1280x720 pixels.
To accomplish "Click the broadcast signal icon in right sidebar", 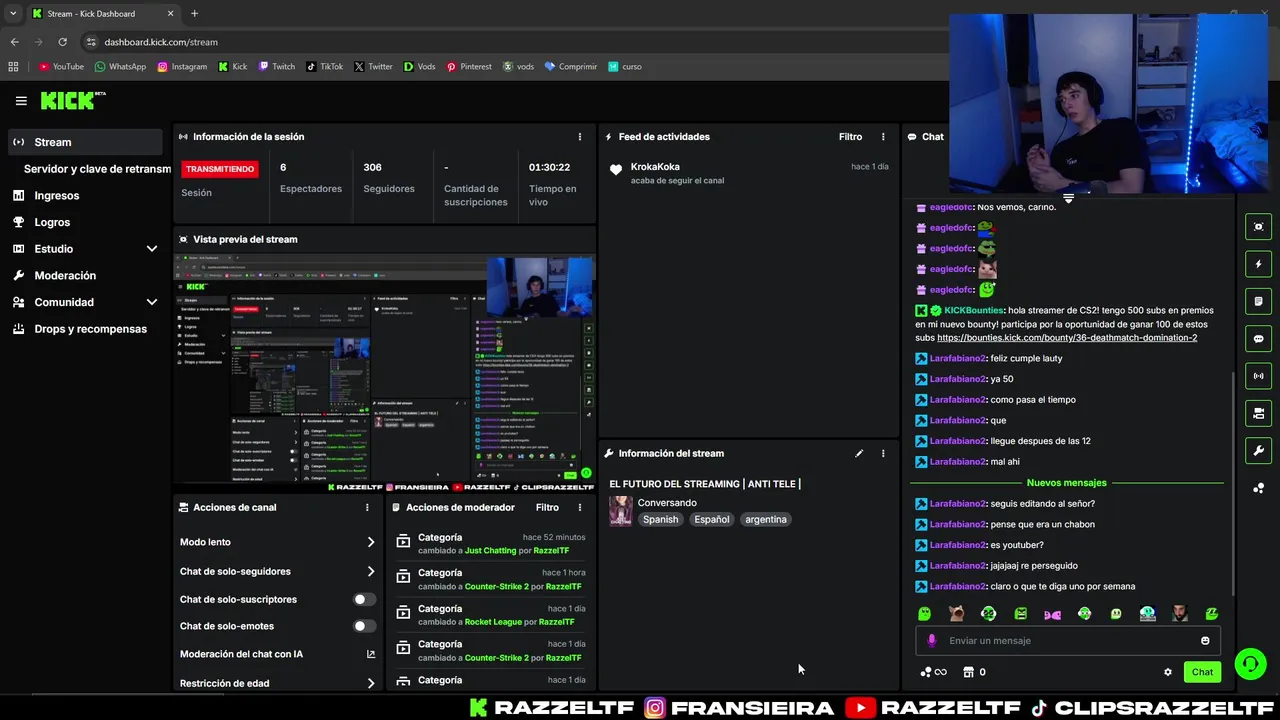I will [x=1259, y=376].
